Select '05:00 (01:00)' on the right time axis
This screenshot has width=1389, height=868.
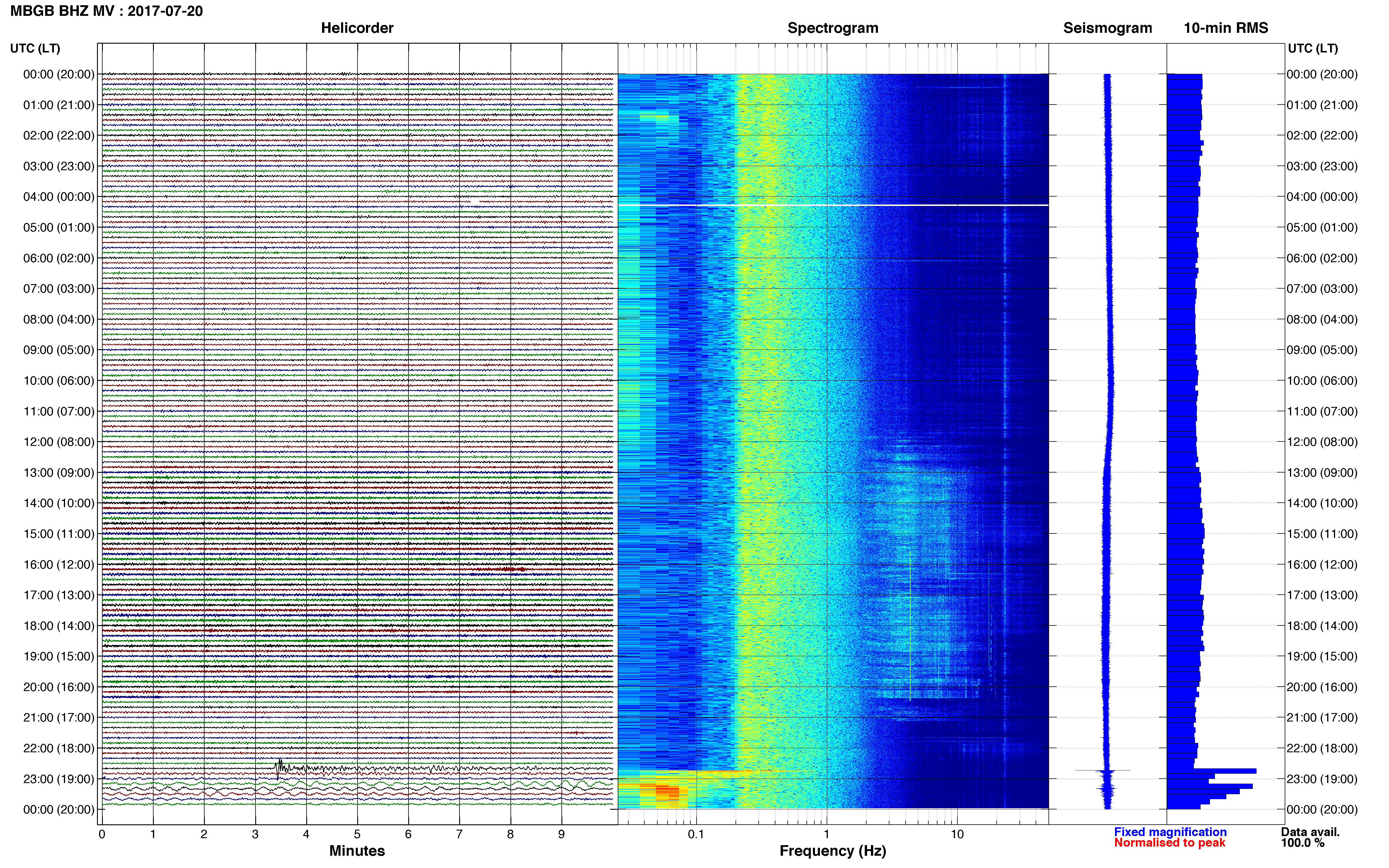coord(1322,227)
